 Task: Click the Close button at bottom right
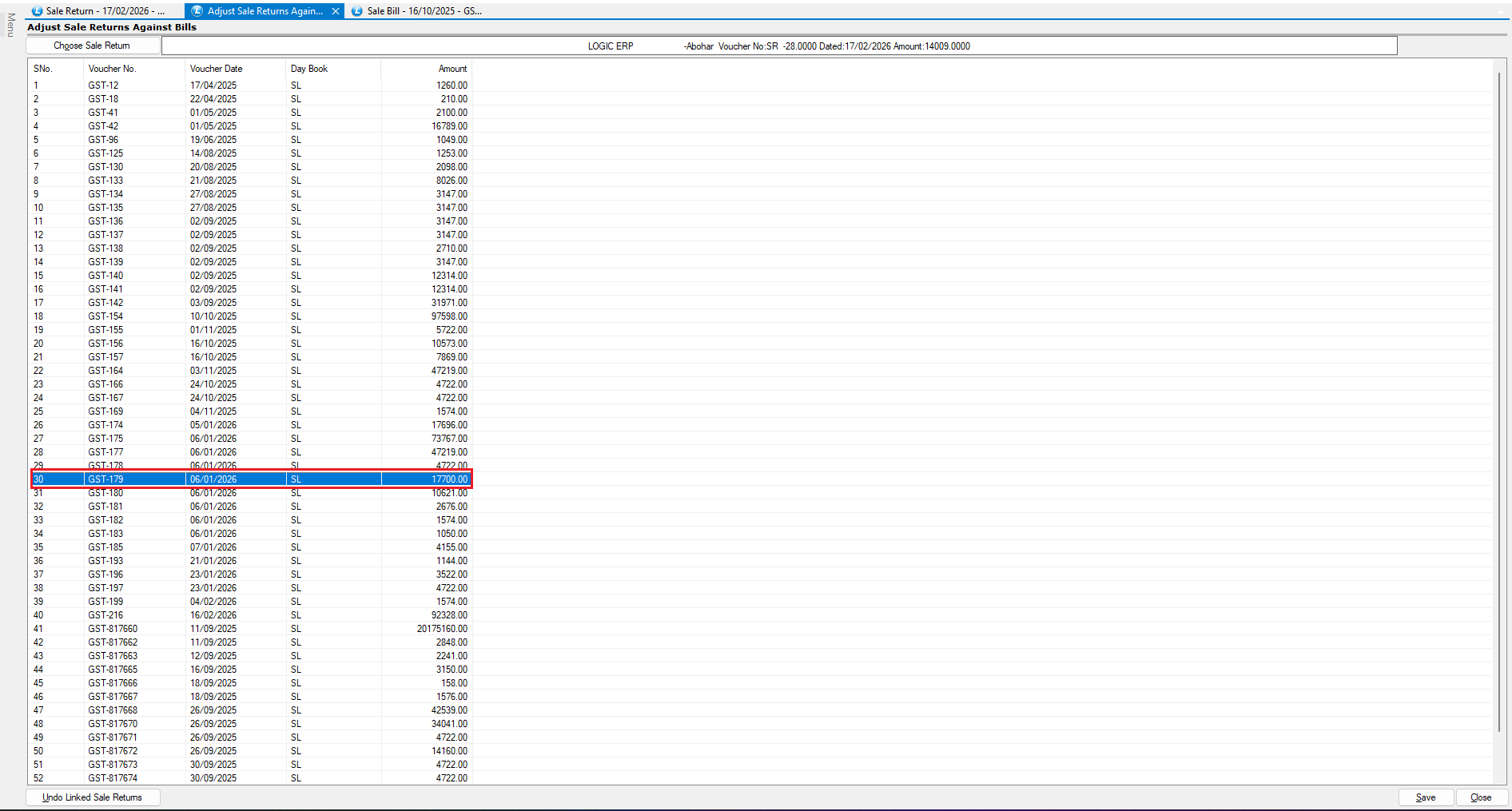tap(1480, 797)
